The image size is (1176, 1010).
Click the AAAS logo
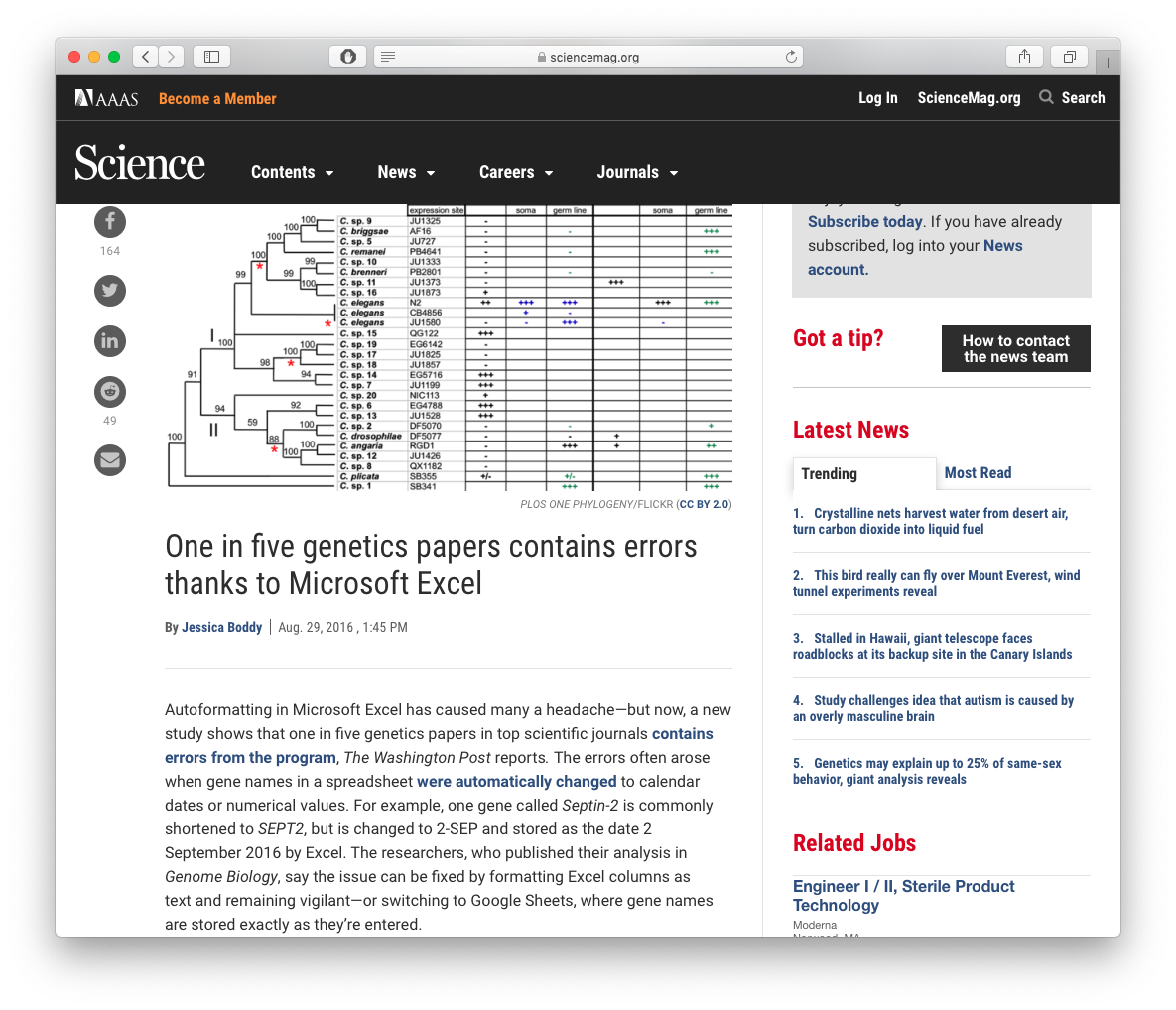(106, 98)
